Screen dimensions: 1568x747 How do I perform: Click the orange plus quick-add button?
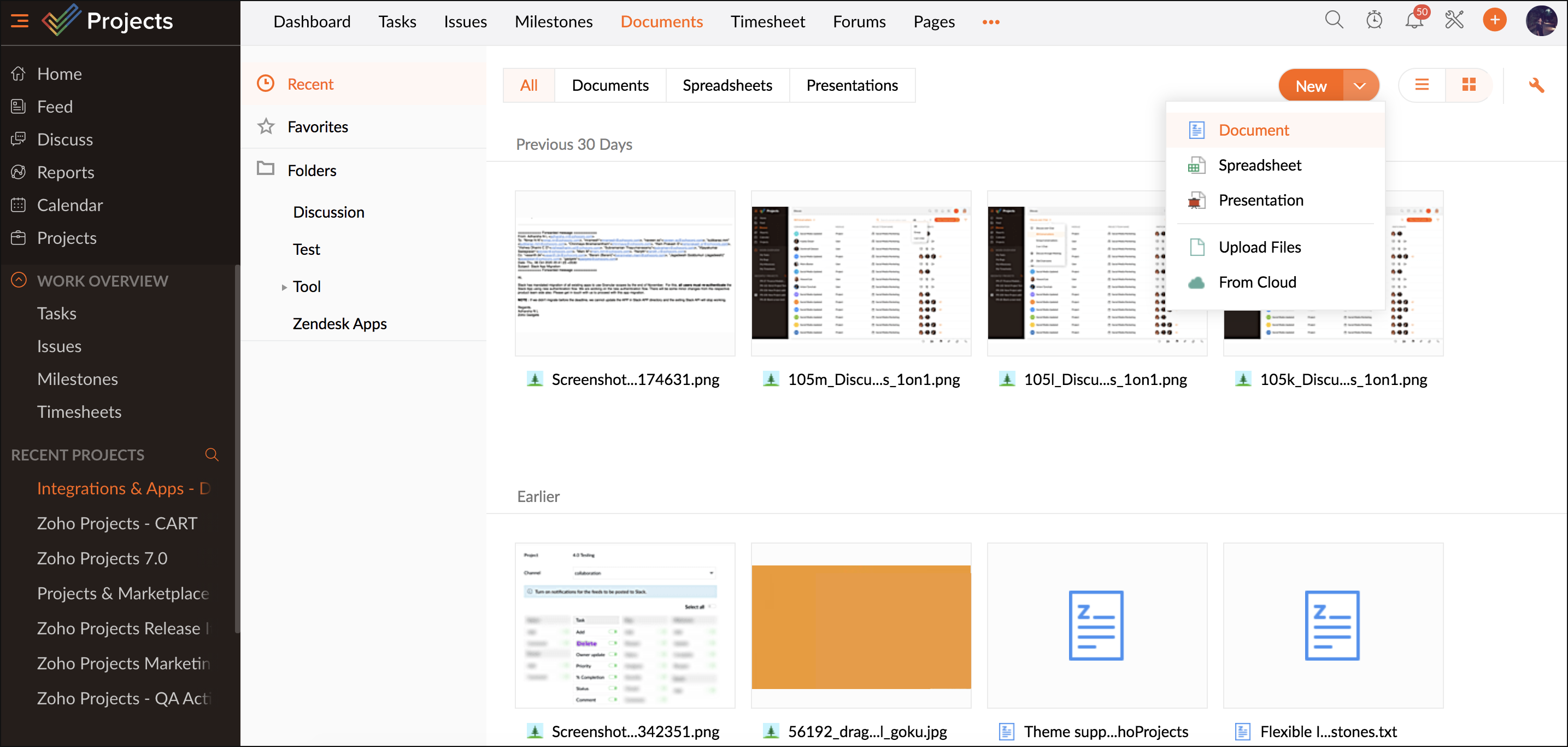(x=1494, y=21)
